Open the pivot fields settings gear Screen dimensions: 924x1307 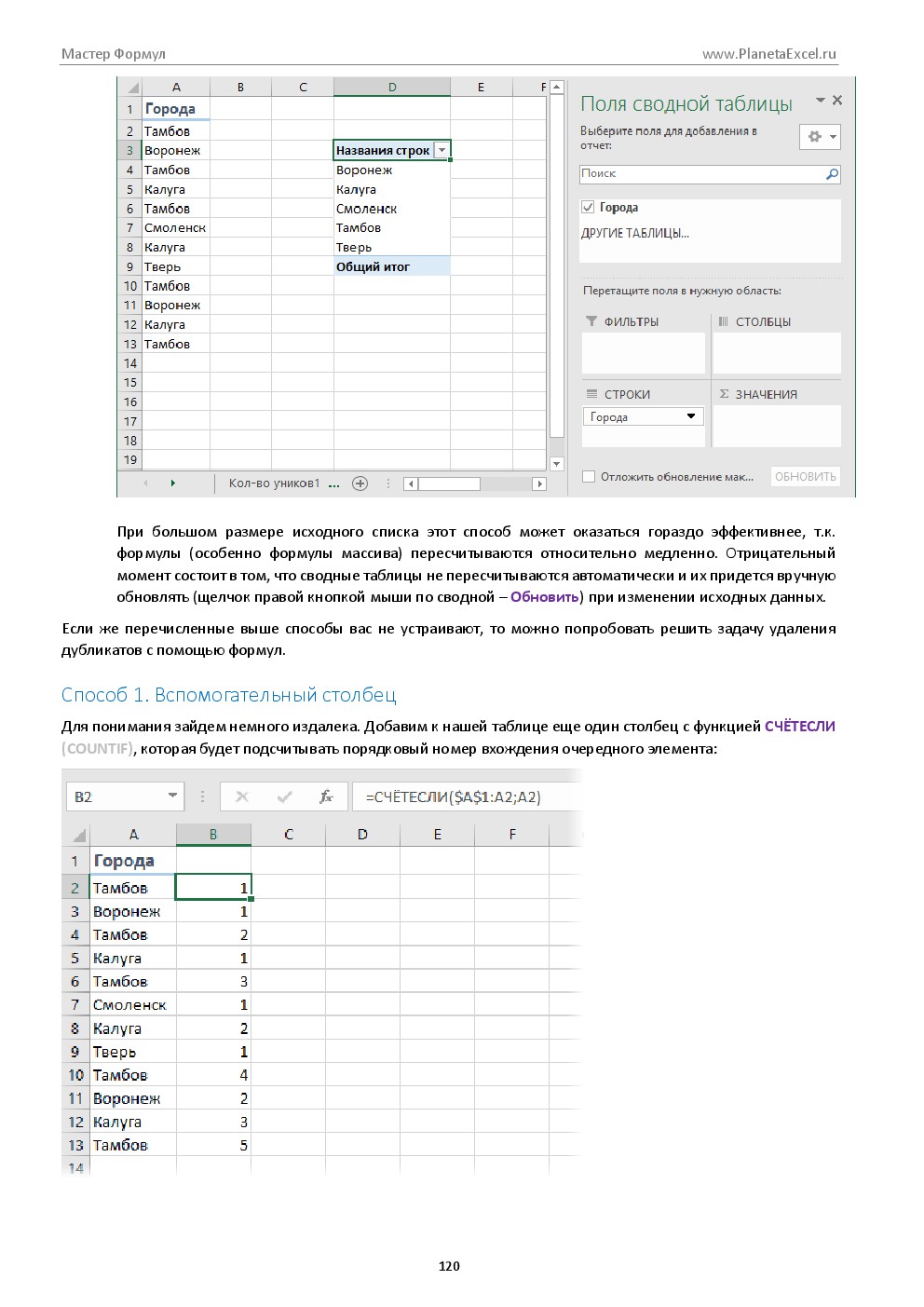click(x=820, y=137)
